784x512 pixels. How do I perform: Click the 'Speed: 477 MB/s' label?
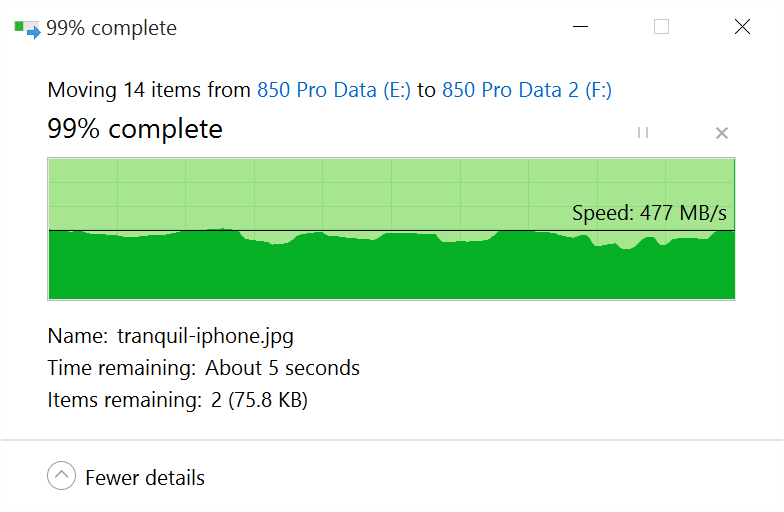tap(649, 212)
